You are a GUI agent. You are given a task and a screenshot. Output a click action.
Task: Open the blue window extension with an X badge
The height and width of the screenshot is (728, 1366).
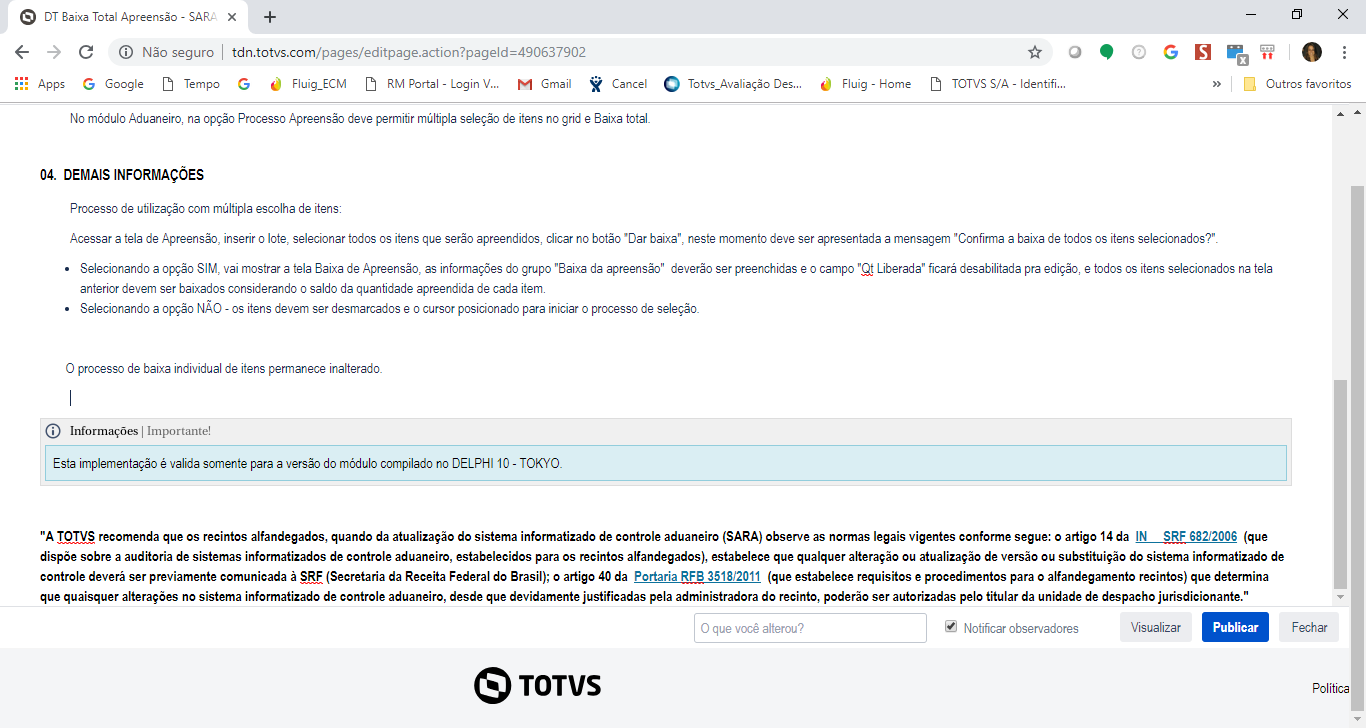click(x=1236, y=53)
